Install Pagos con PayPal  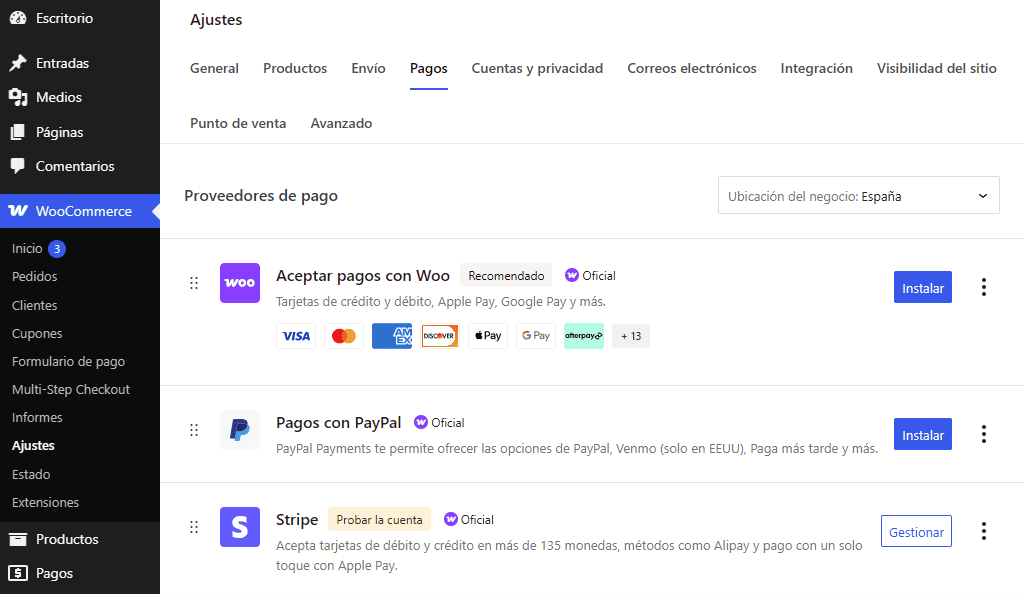tap(923, 434)
